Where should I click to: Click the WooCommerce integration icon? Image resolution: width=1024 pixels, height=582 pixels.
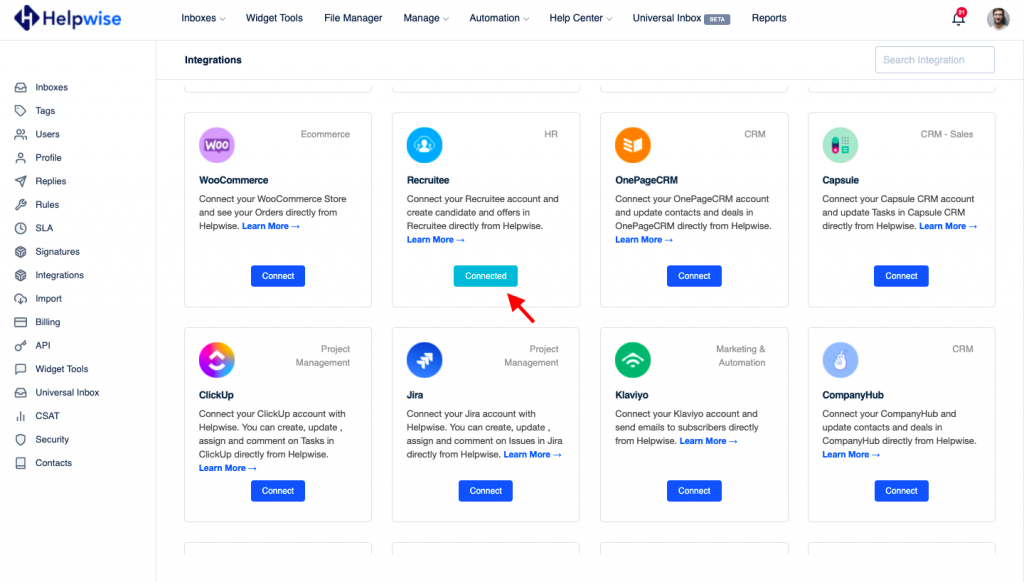point(217,145)
